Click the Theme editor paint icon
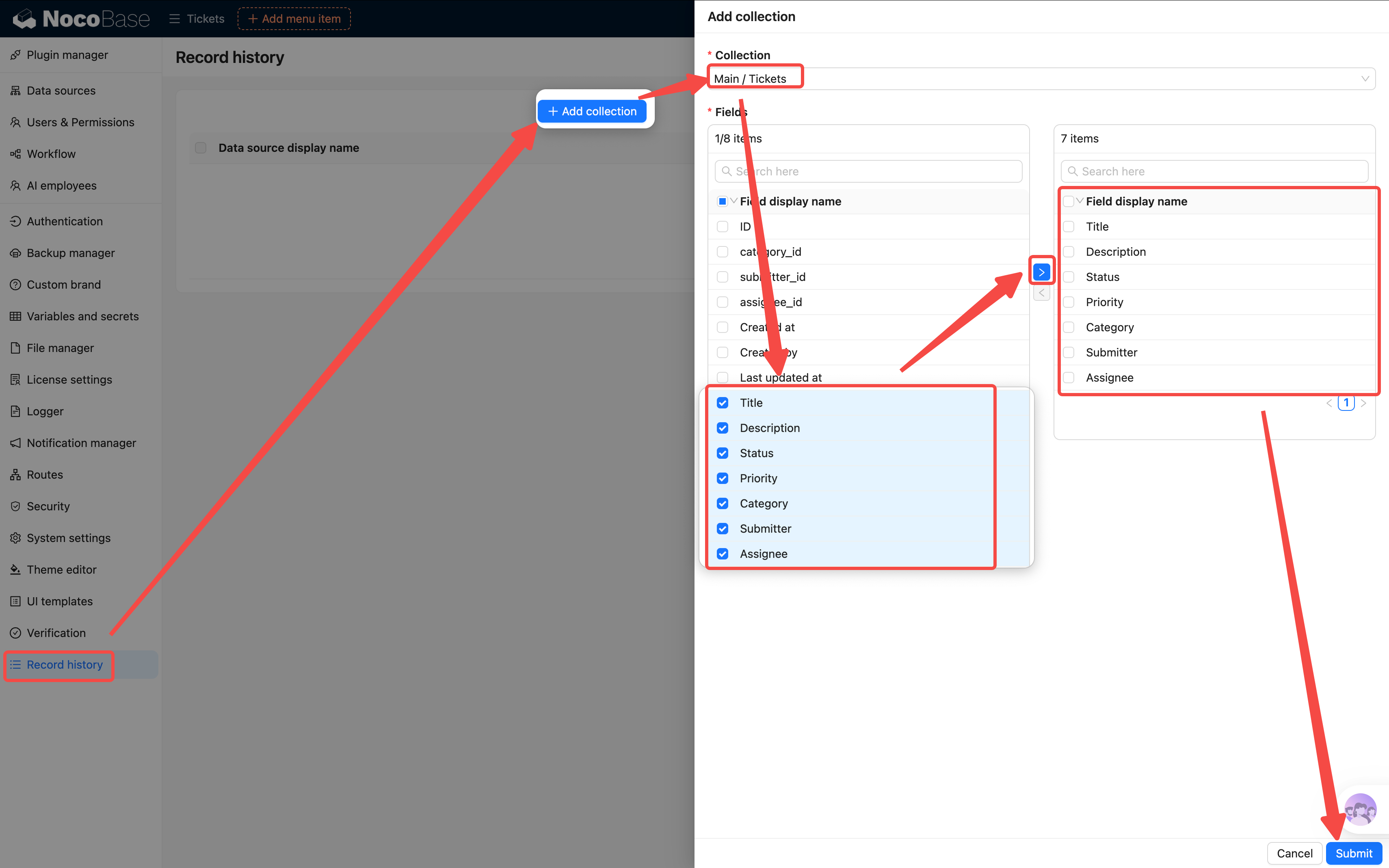 click(15, 570)
